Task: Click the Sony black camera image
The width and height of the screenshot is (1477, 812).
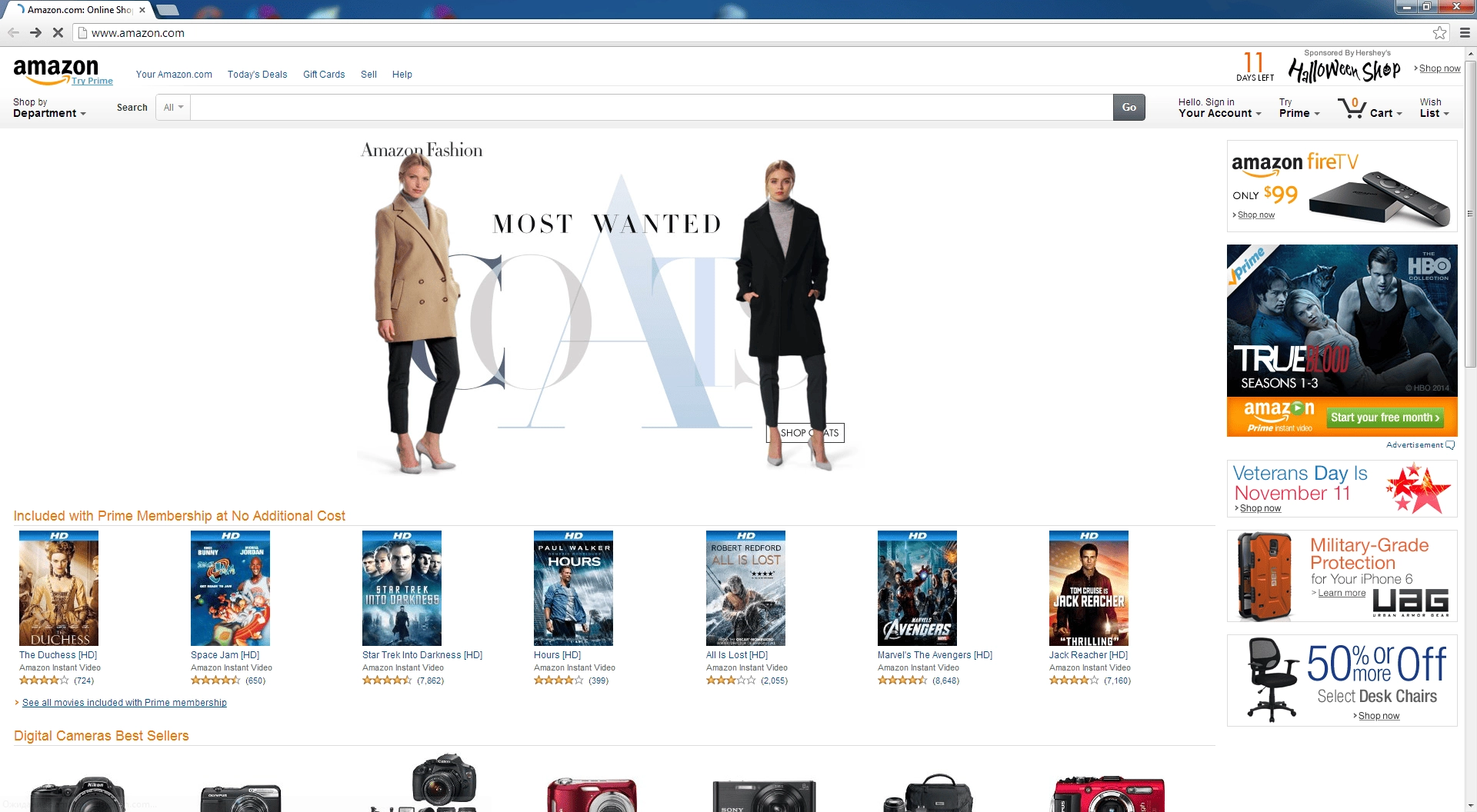Action: [764, 795]
